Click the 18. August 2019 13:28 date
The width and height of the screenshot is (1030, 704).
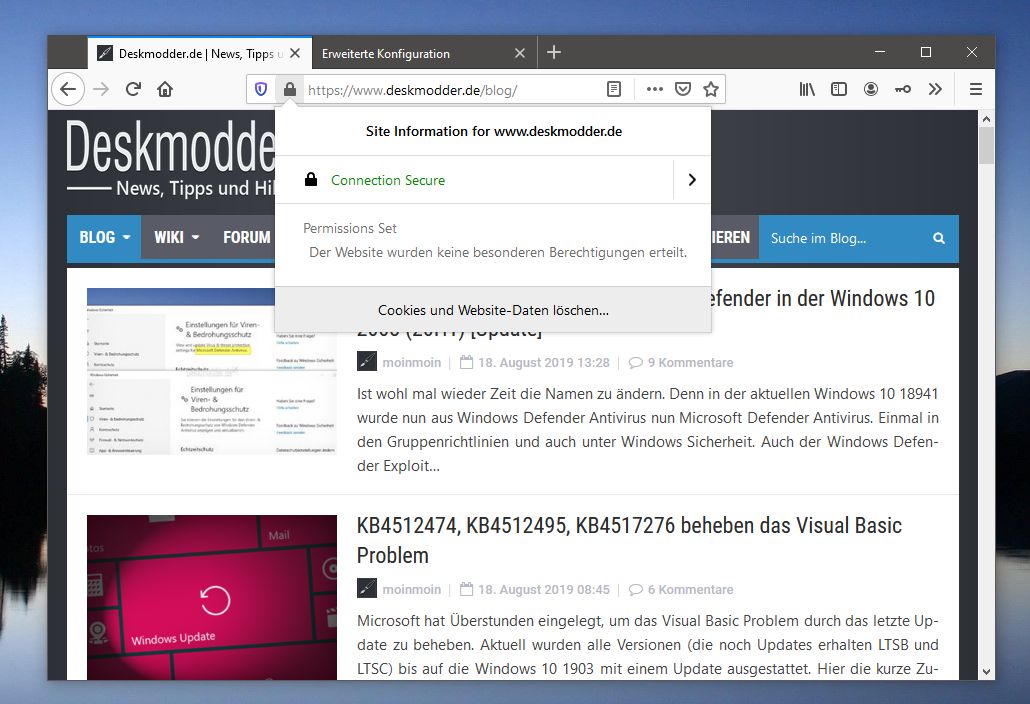543,363
